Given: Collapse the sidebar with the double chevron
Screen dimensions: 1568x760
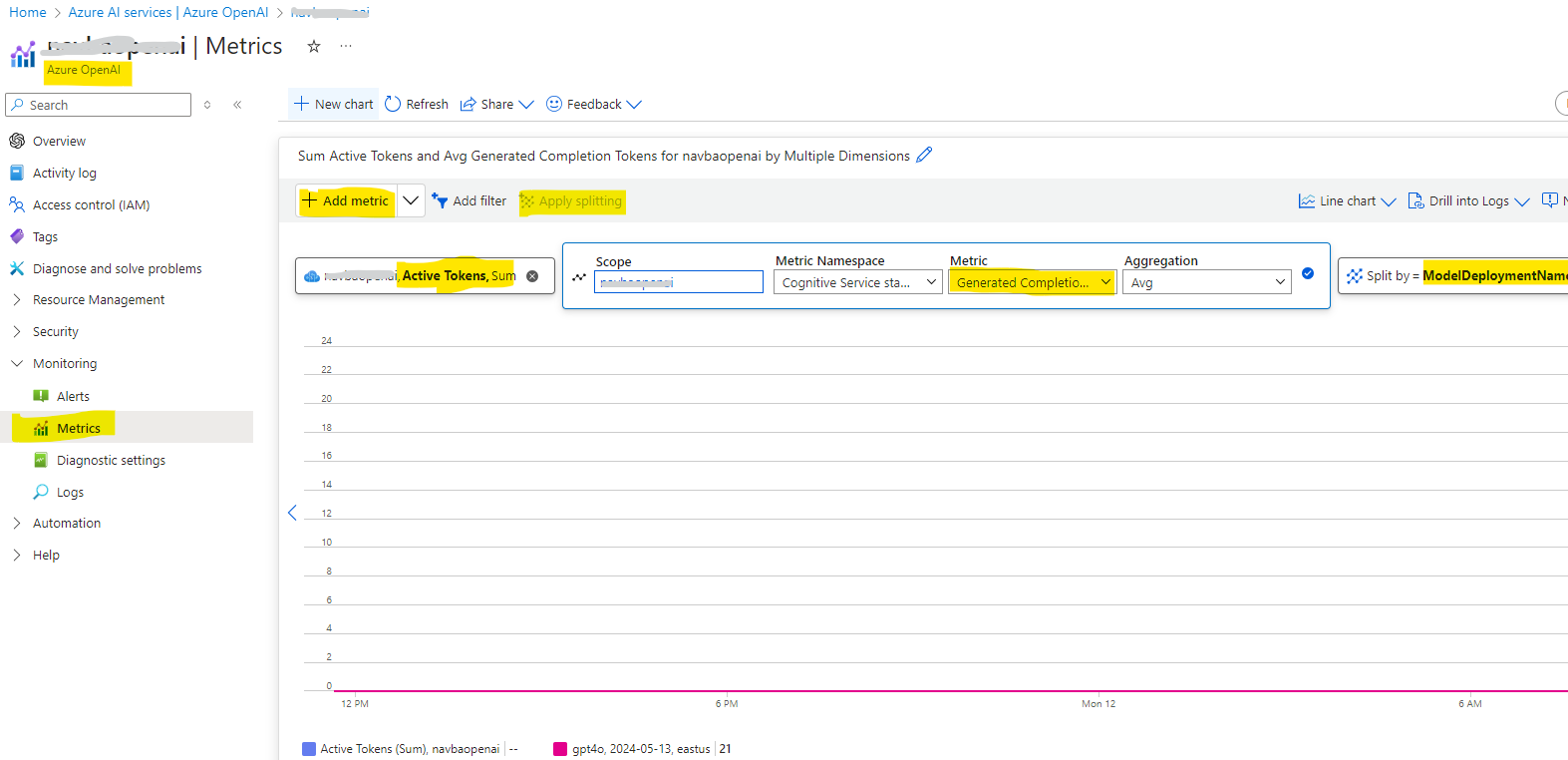Looking at the screenshot, I should click(237, 105).
